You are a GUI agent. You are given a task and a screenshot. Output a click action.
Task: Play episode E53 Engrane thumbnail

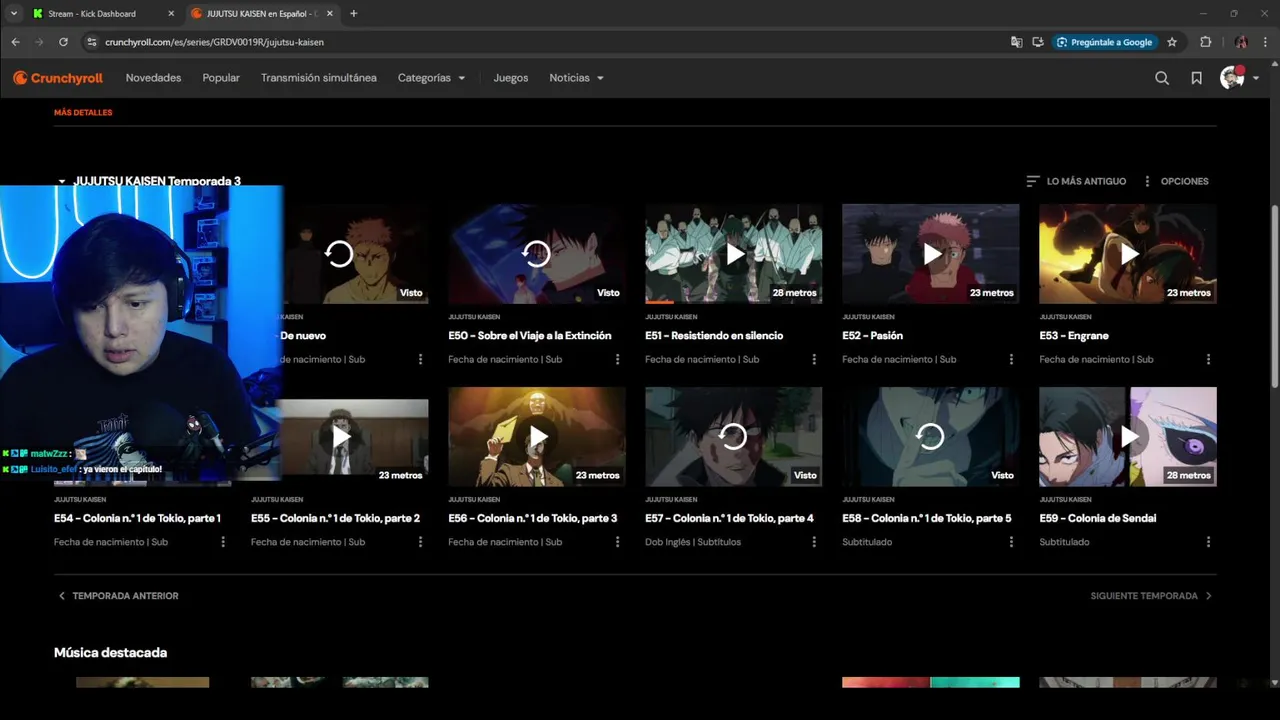1128,254
